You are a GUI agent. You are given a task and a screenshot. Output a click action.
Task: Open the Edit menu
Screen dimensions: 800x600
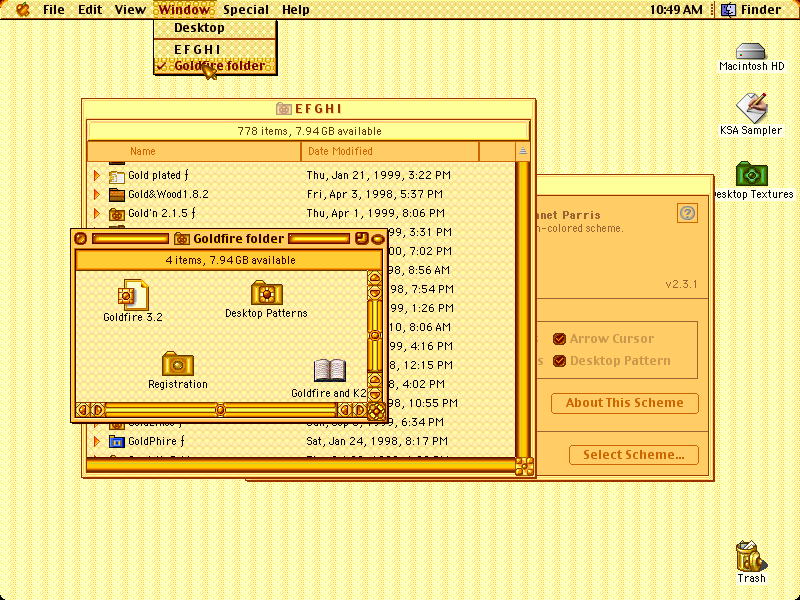point(90,10)
